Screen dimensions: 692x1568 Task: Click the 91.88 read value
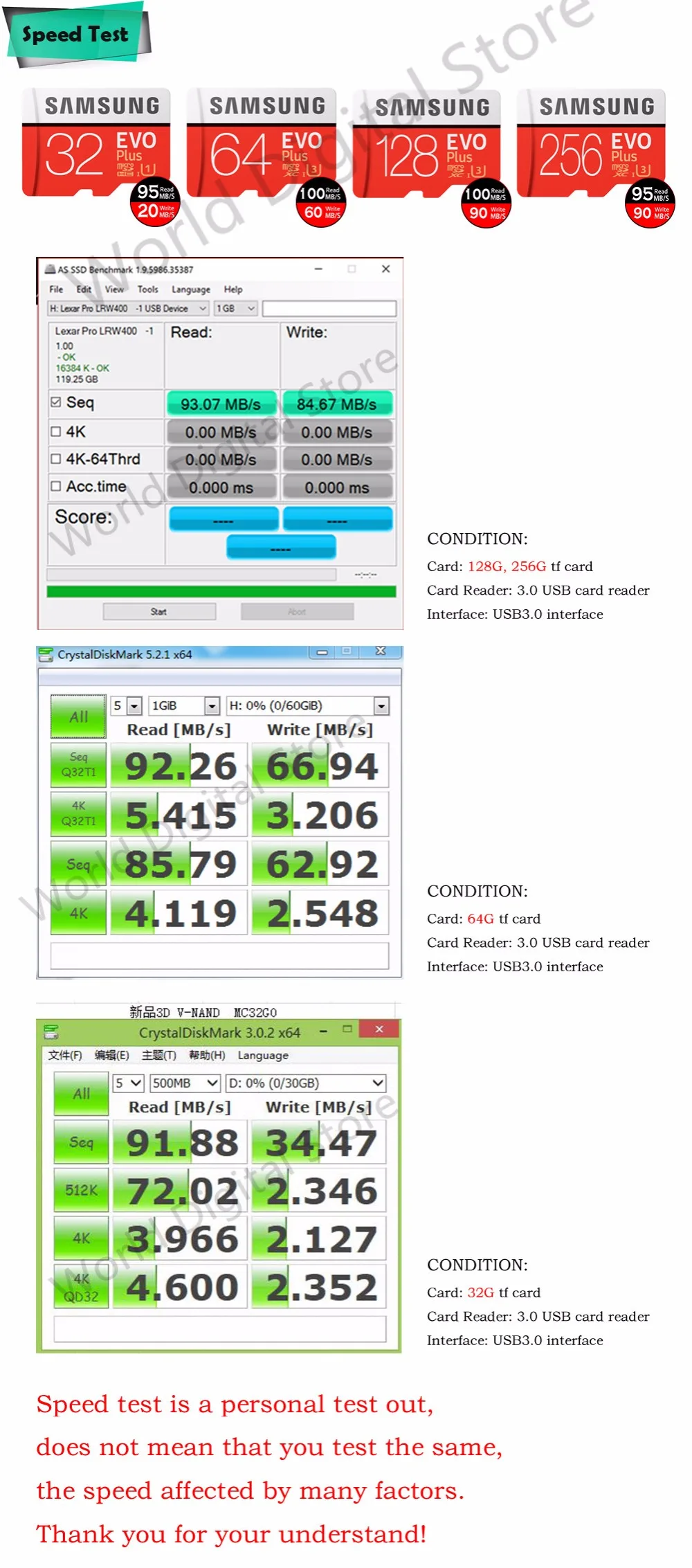point(180,1142)
